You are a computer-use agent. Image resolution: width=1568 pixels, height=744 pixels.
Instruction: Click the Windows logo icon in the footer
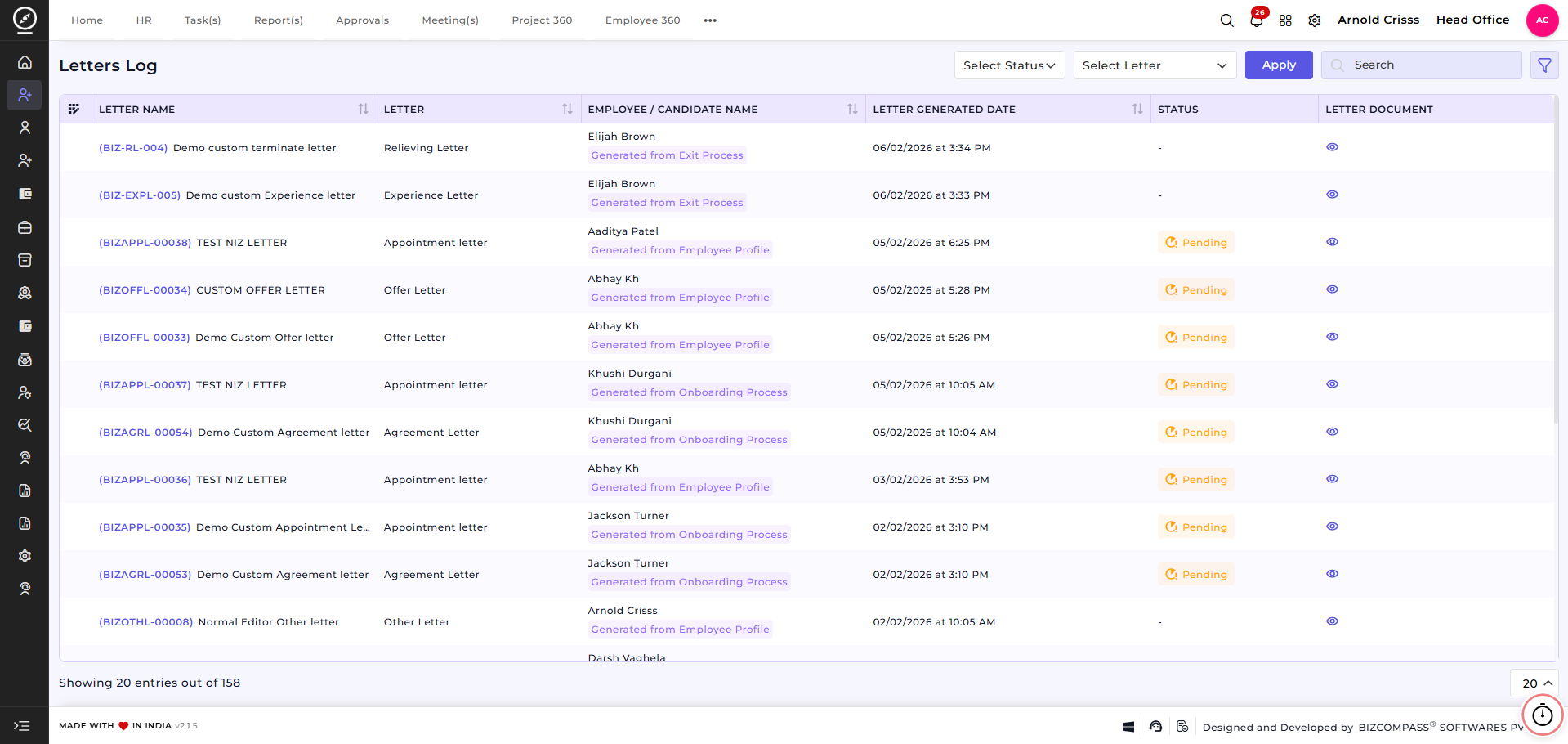tap(1128, 727)
